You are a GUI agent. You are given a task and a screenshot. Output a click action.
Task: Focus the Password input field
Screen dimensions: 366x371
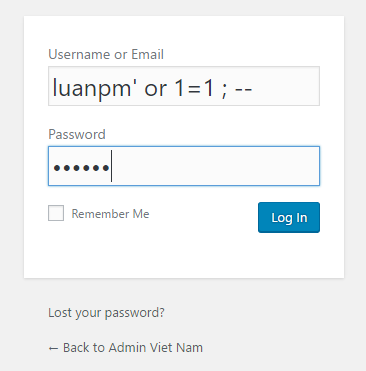[x=184, y=166]
